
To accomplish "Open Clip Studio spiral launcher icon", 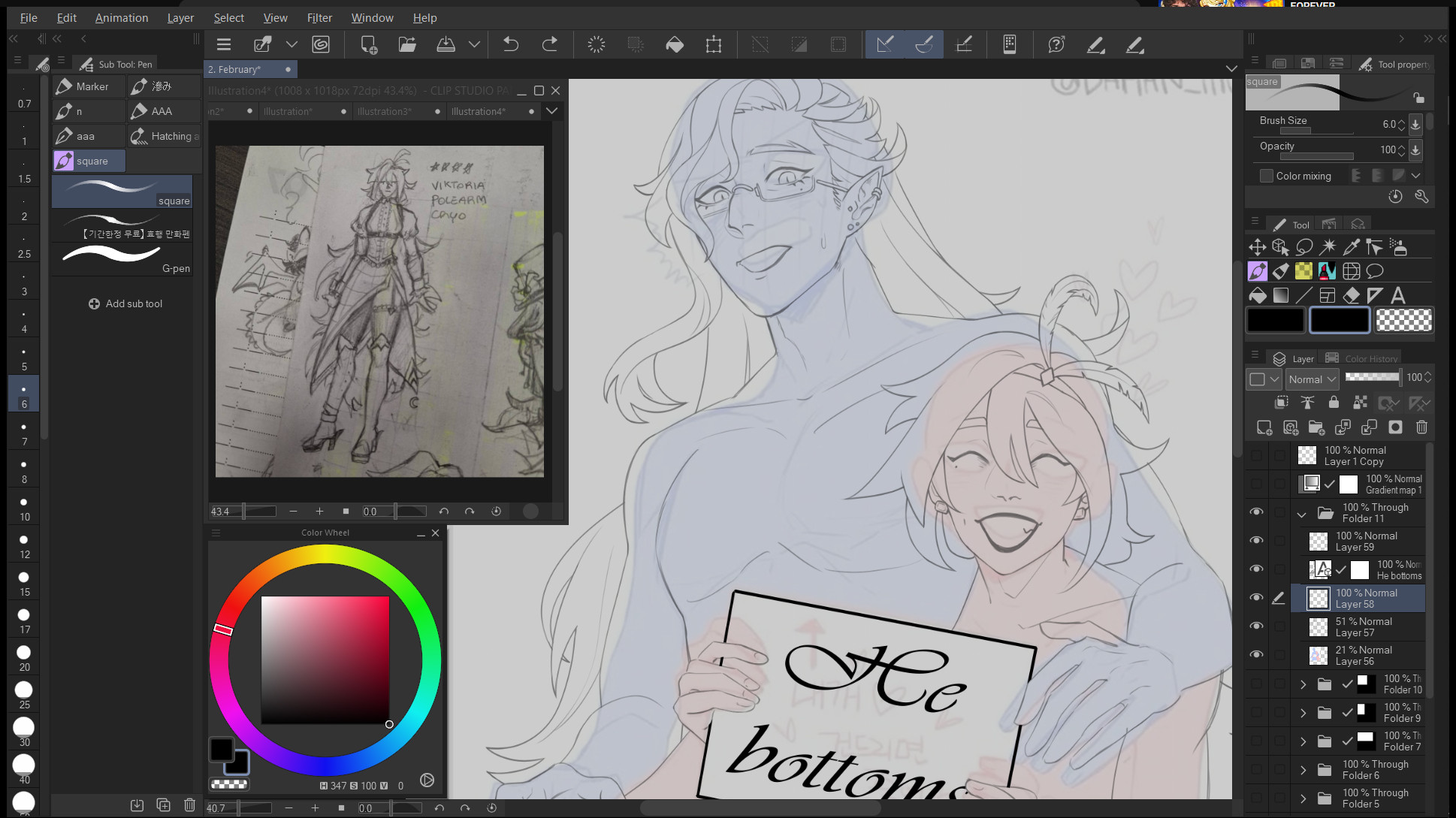I will pos(321,44).
